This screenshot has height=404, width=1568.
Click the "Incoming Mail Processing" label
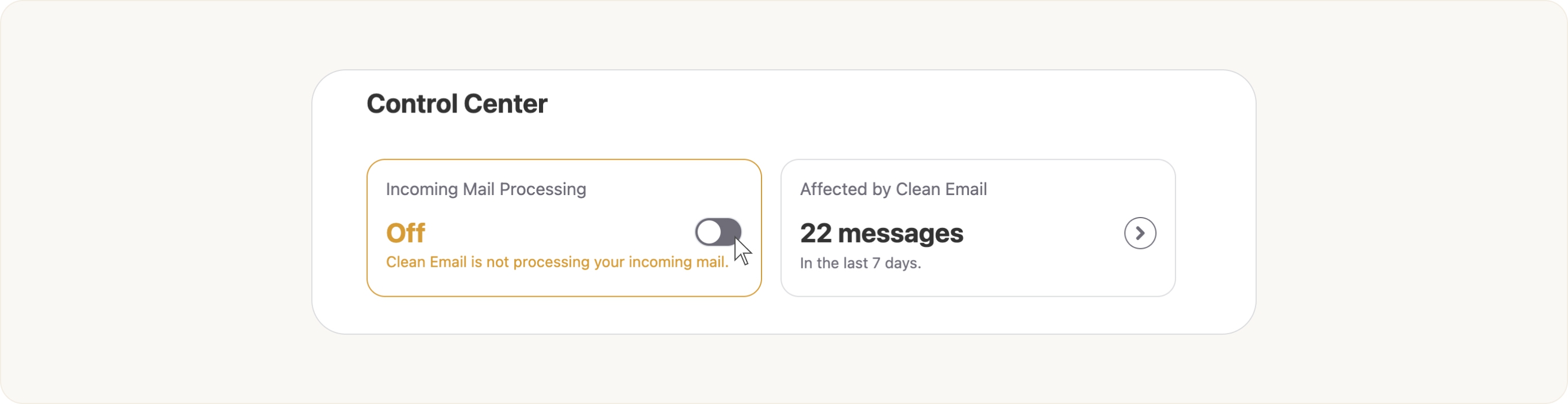tap(486, 189)
